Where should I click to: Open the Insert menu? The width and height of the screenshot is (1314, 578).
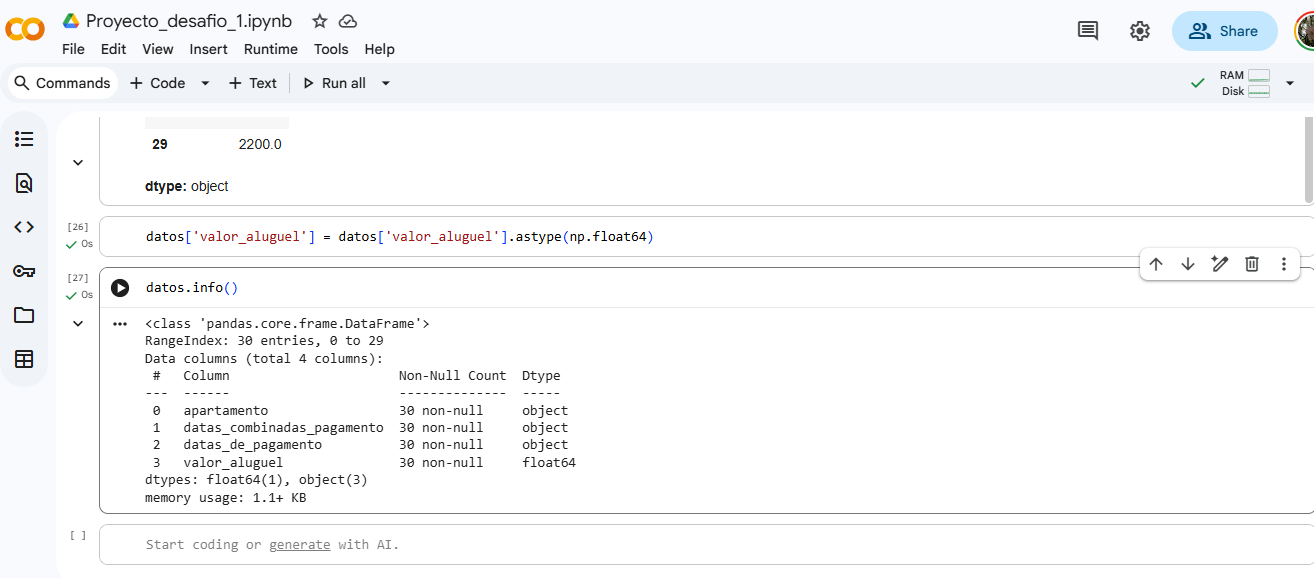pyautogui.click(x=208, y=49)
